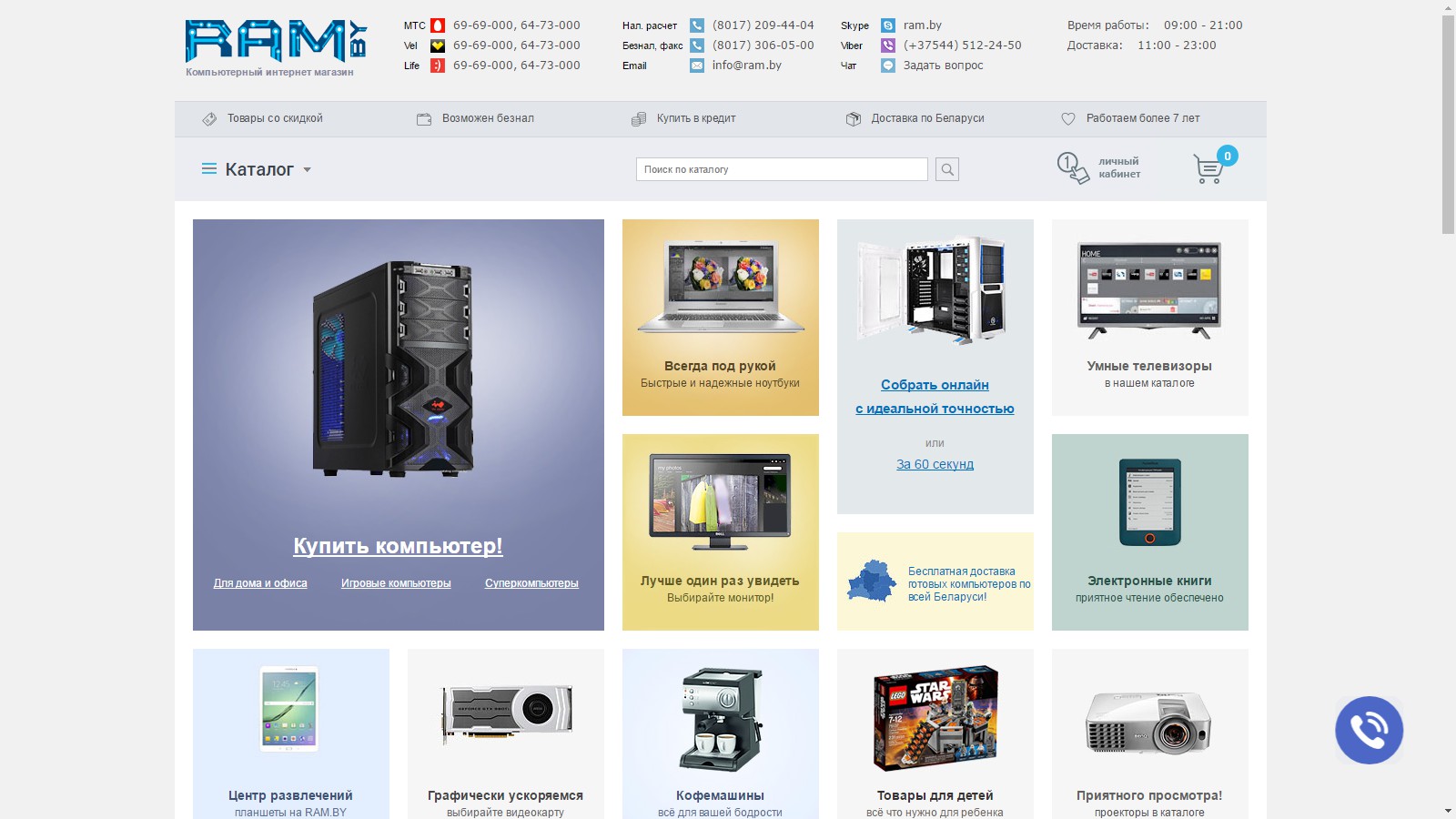This screenshot has width=1456, height=819.
Task: Open the smart TVs tile 'Умные телевизоры'
Action: click(x=1150, y=318)
